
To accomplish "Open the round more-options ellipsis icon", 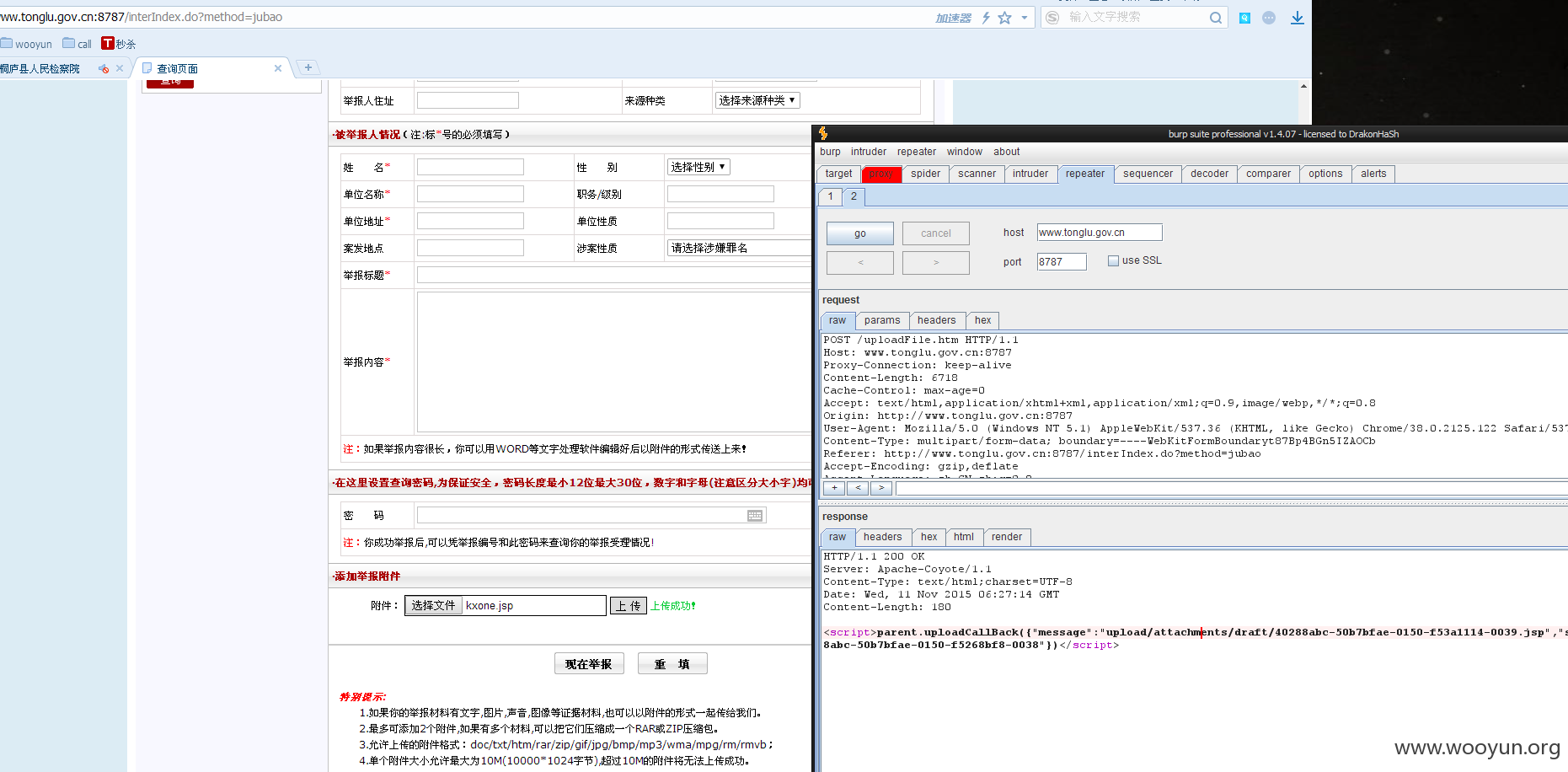I will [1269, 18].
